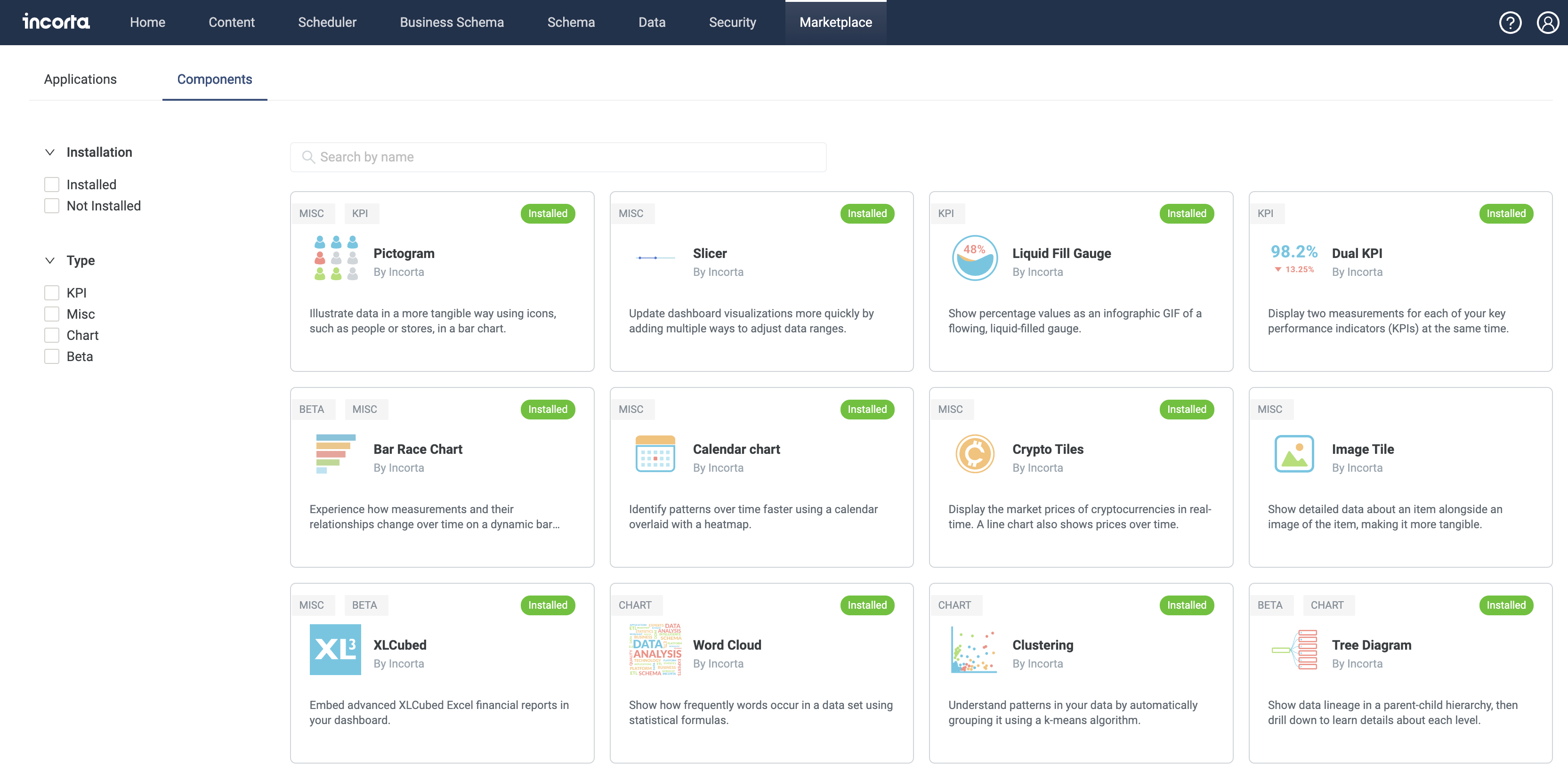Go to the Home menu
The width and height of the screenshot is (1568, 773).
point(147,23)
